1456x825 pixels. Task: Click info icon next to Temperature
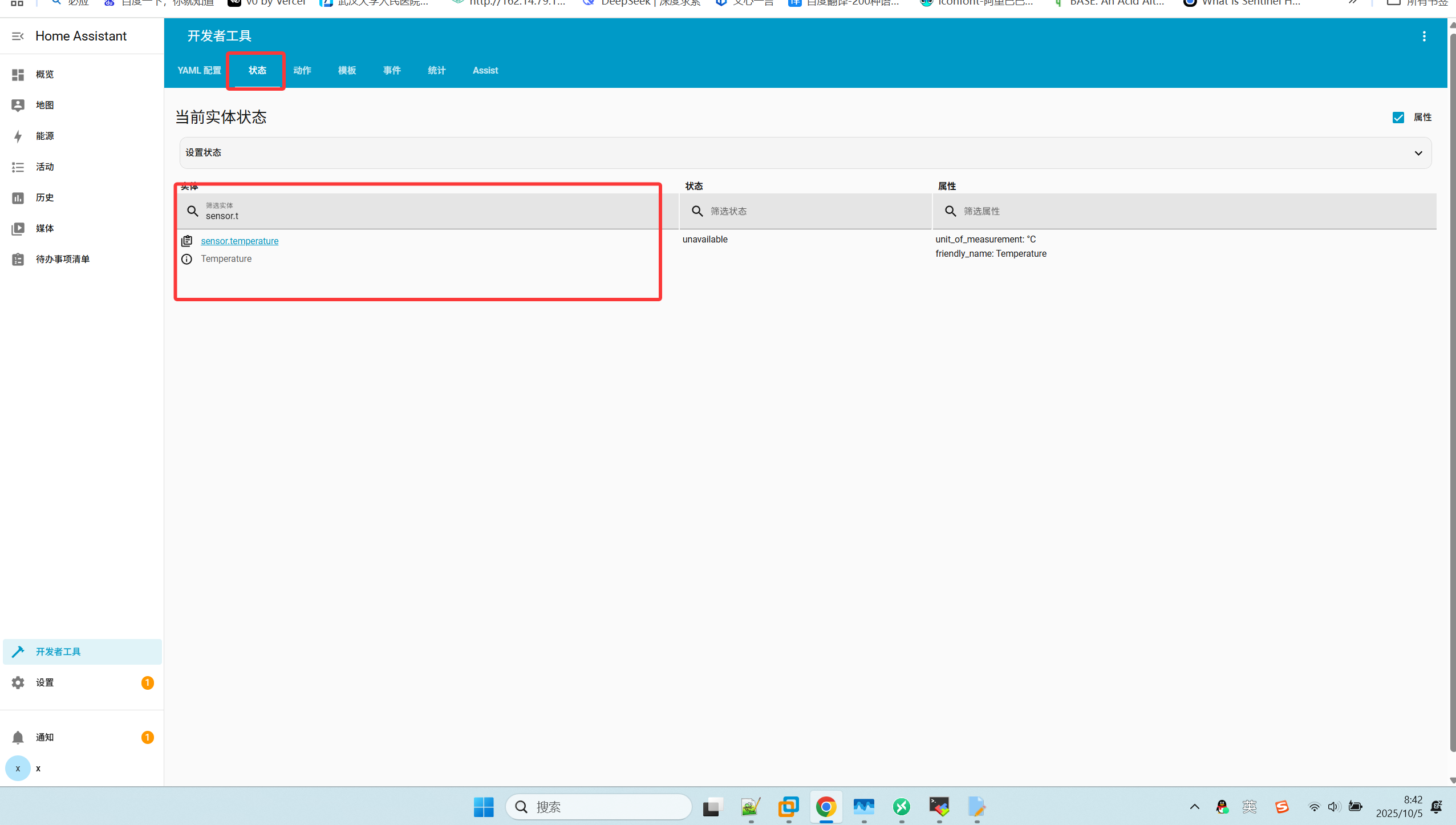186,259
